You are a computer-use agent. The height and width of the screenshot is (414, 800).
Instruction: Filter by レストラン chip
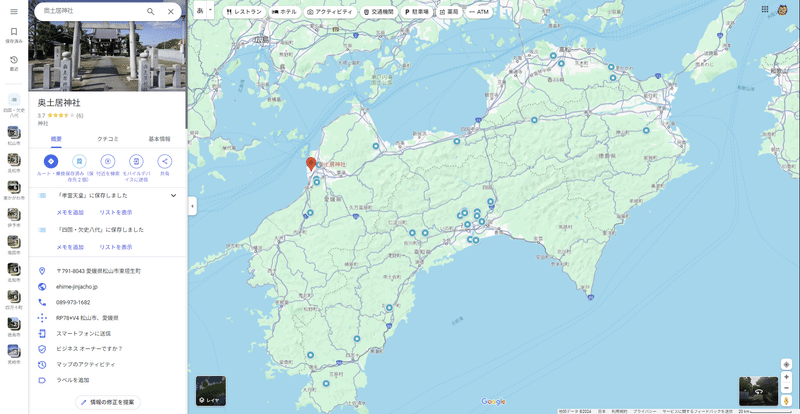tap(244, 11)
